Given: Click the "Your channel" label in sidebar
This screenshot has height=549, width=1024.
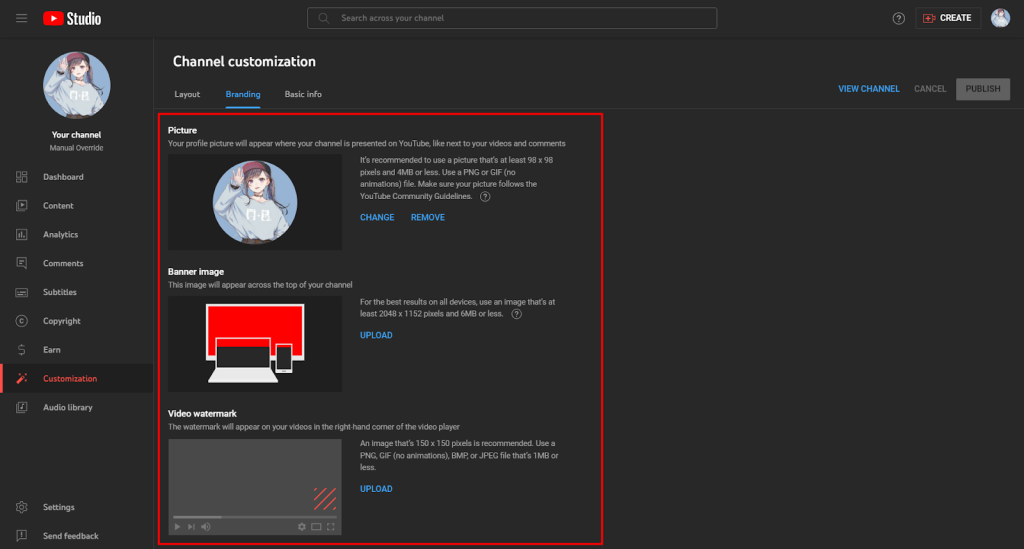Looking at the screenshot, I should pos(76,135).
